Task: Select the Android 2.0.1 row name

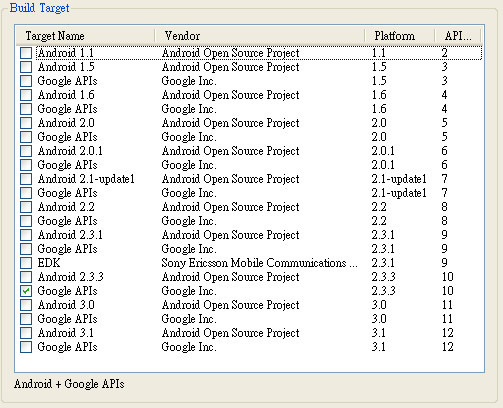Action: click(x=70, y=151)
